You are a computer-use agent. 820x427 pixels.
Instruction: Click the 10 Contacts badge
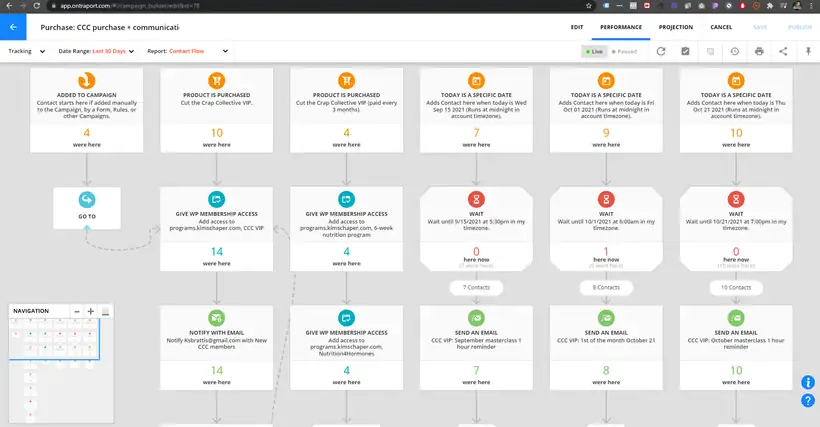[x=736, y=287]
